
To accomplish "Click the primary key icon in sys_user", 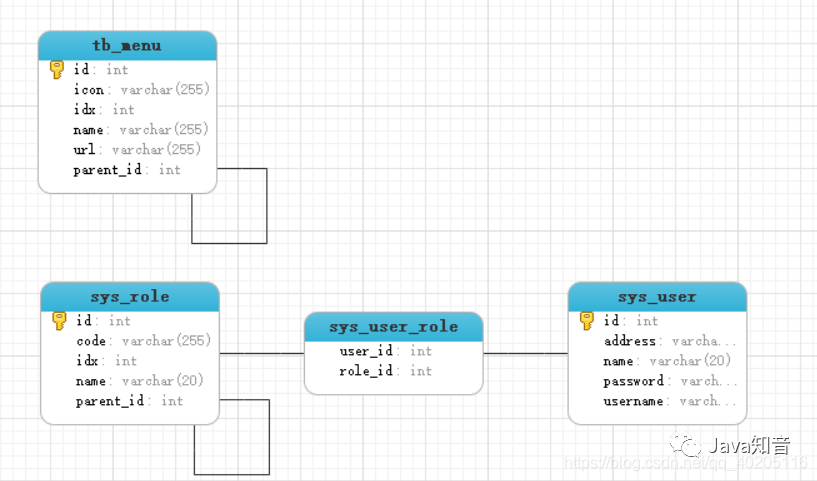I will (x=587, y=320).
